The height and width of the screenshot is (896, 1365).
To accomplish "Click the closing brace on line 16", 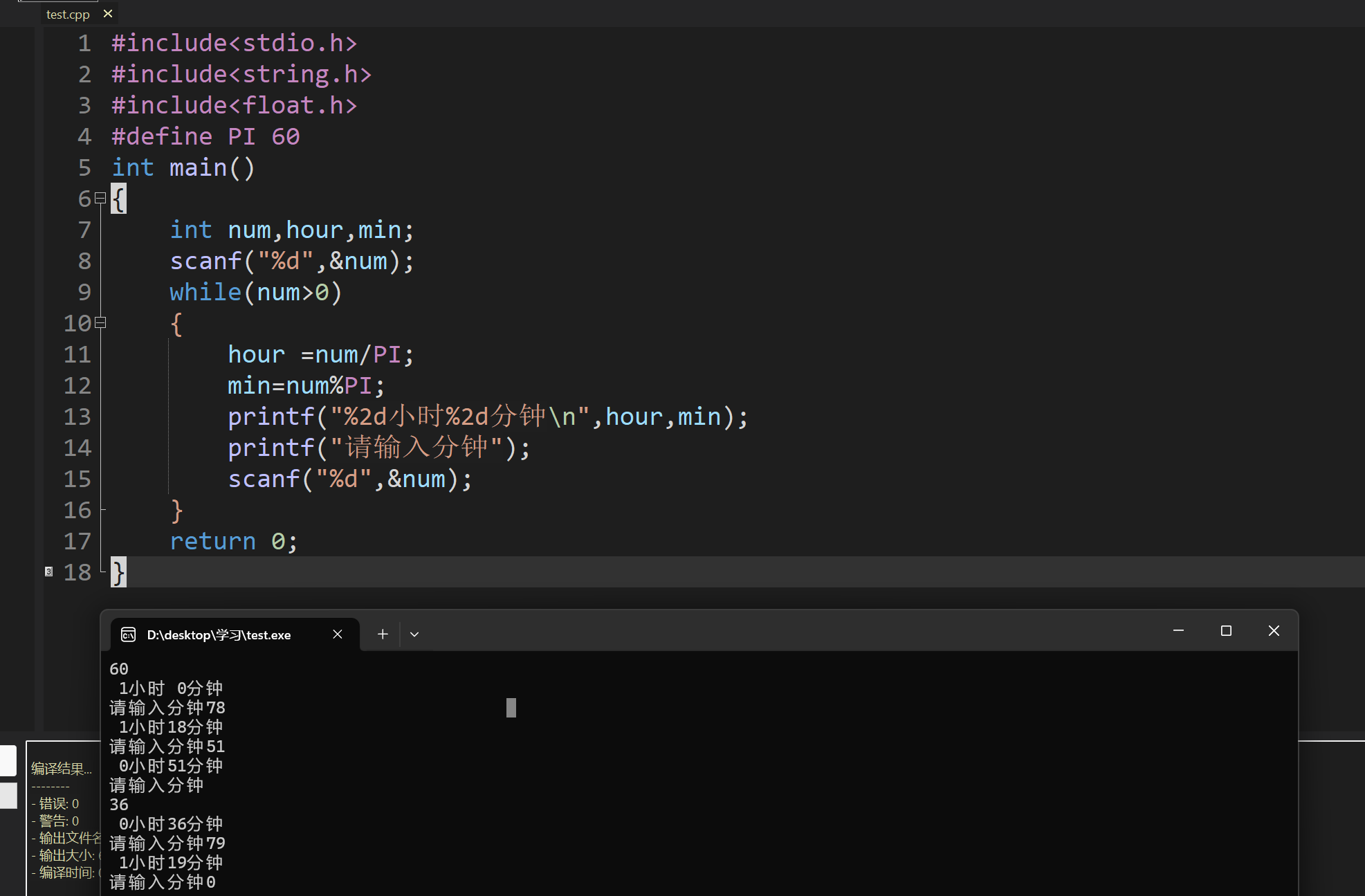I will coord(176,511).
